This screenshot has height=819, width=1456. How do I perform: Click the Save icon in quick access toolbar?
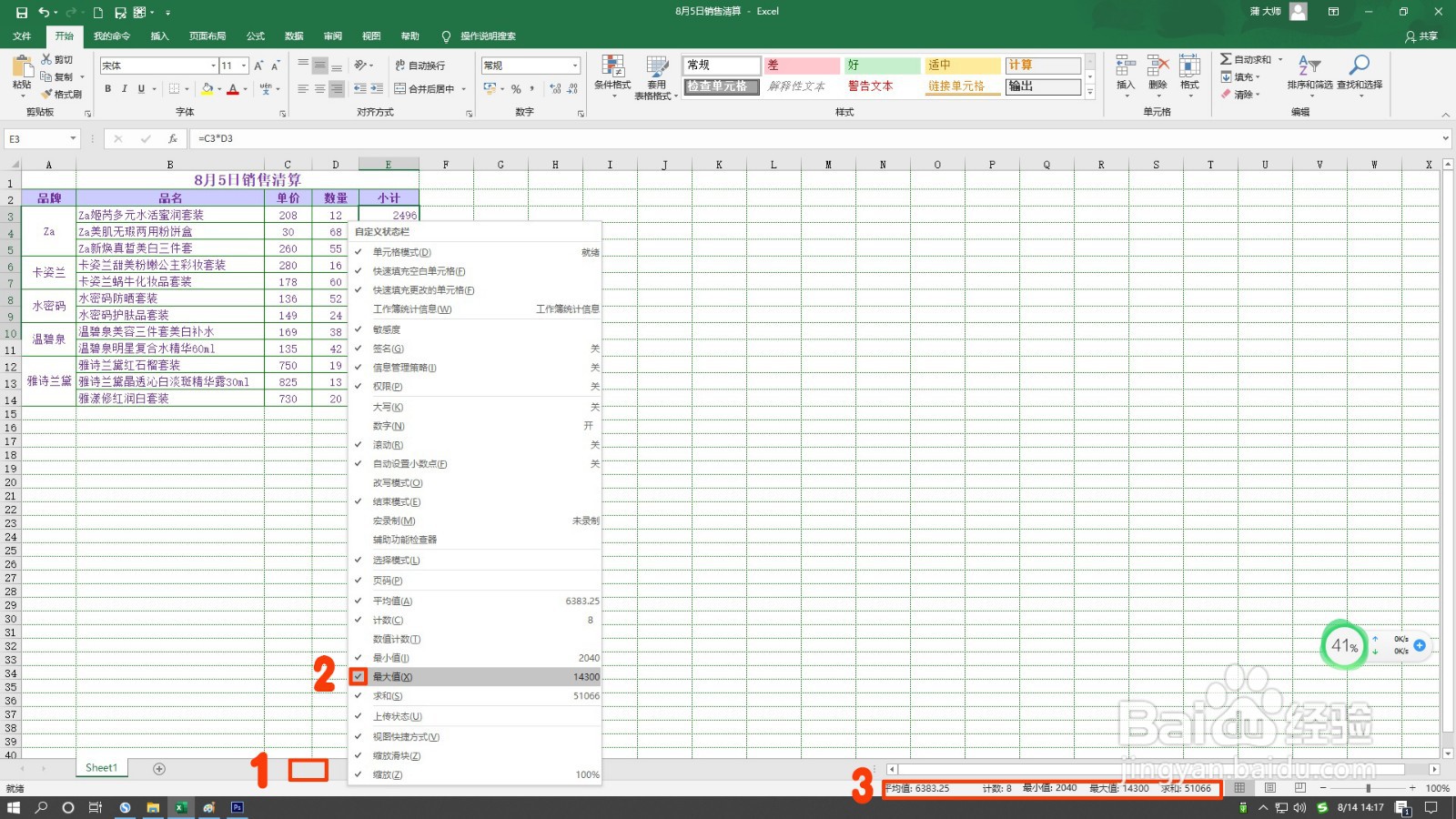[x=22, y=12]
